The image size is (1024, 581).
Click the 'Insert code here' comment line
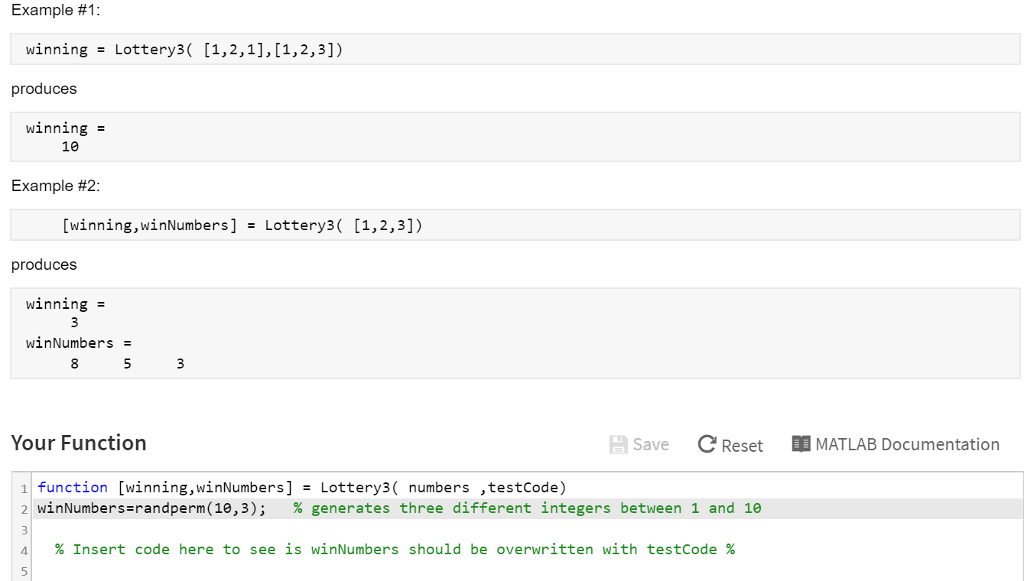(395, 550)
